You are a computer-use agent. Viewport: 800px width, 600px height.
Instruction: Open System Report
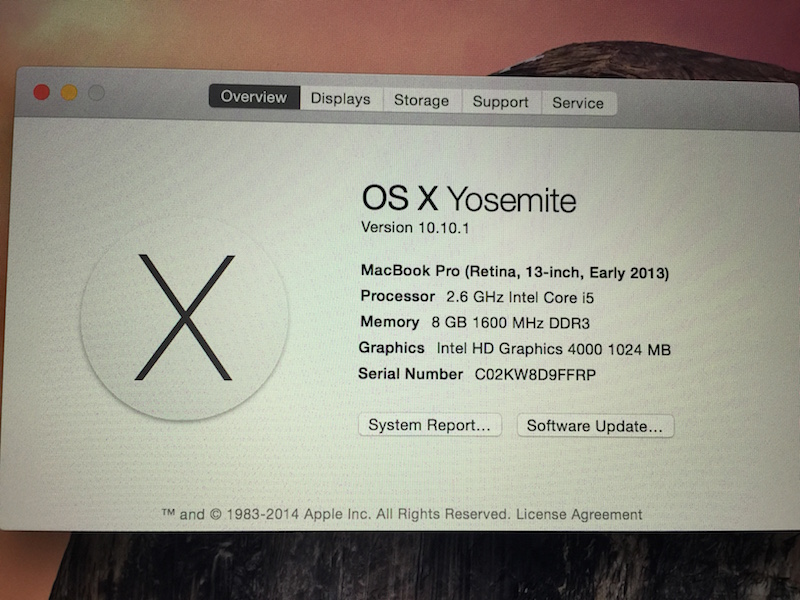pyautogui.click(x=430, y=425)
